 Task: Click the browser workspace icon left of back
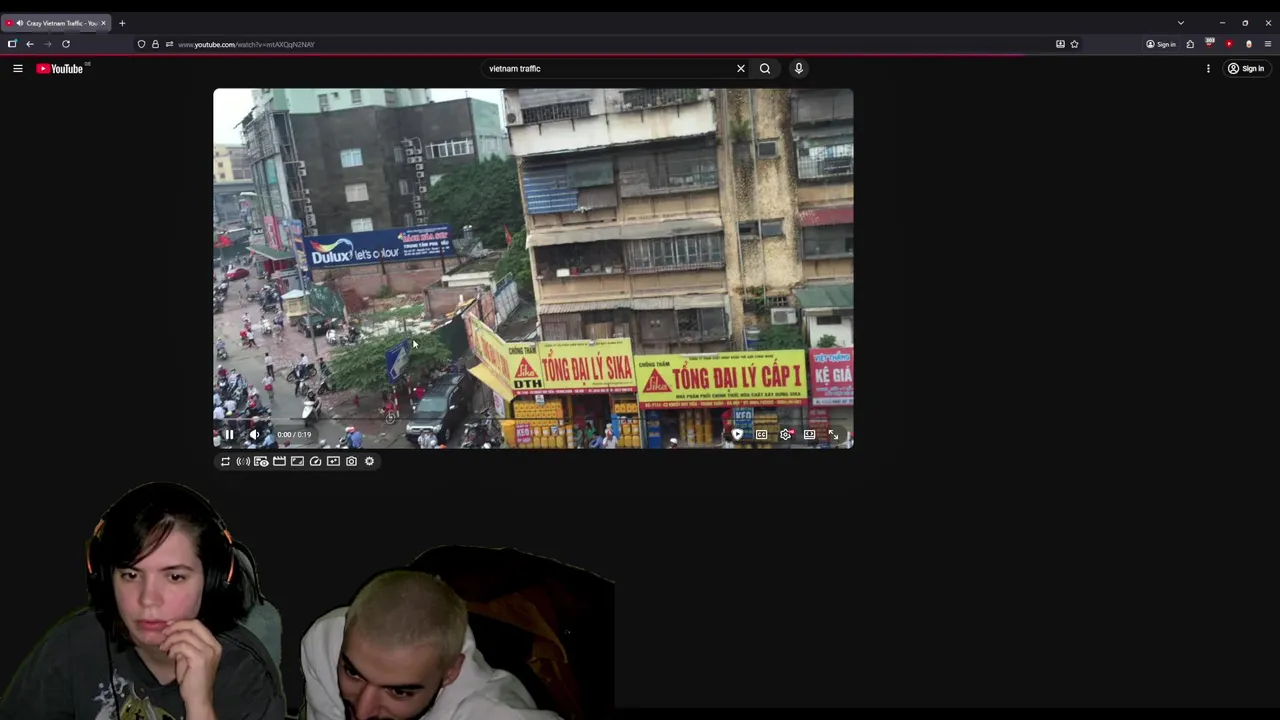pos(12,44)
